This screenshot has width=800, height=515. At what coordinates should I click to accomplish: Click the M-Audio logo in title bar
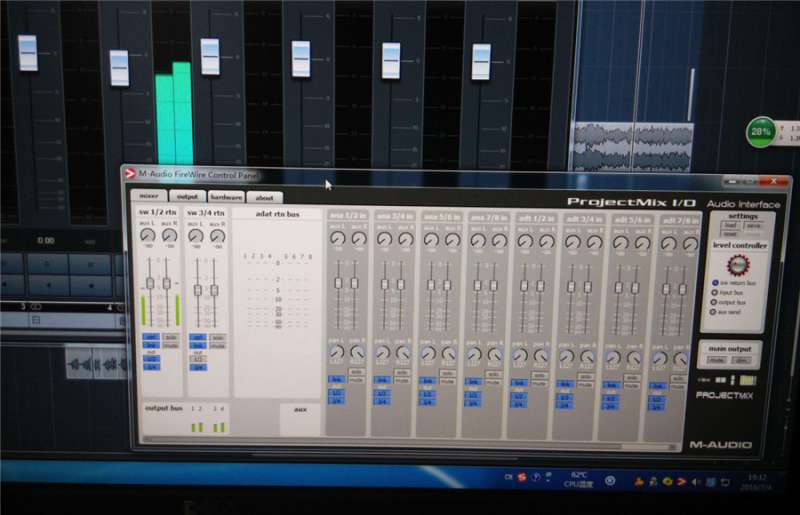click(x=130, y=174)
